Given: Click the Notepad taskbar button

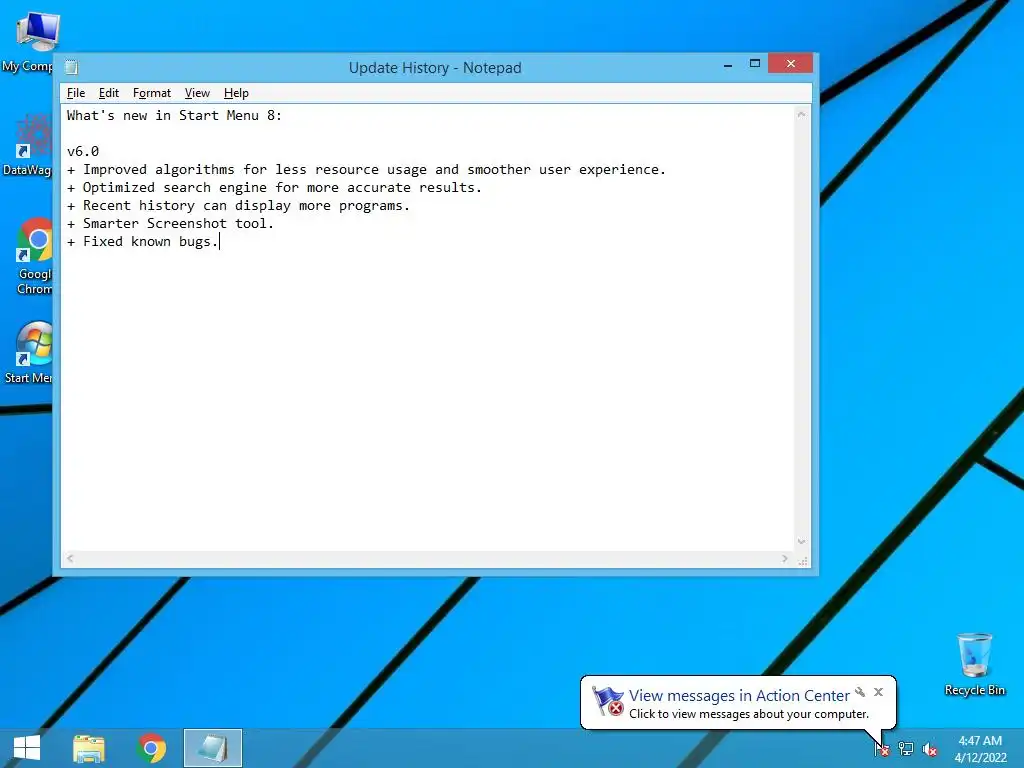Looking at the screenshot, I should coord(213,748).
